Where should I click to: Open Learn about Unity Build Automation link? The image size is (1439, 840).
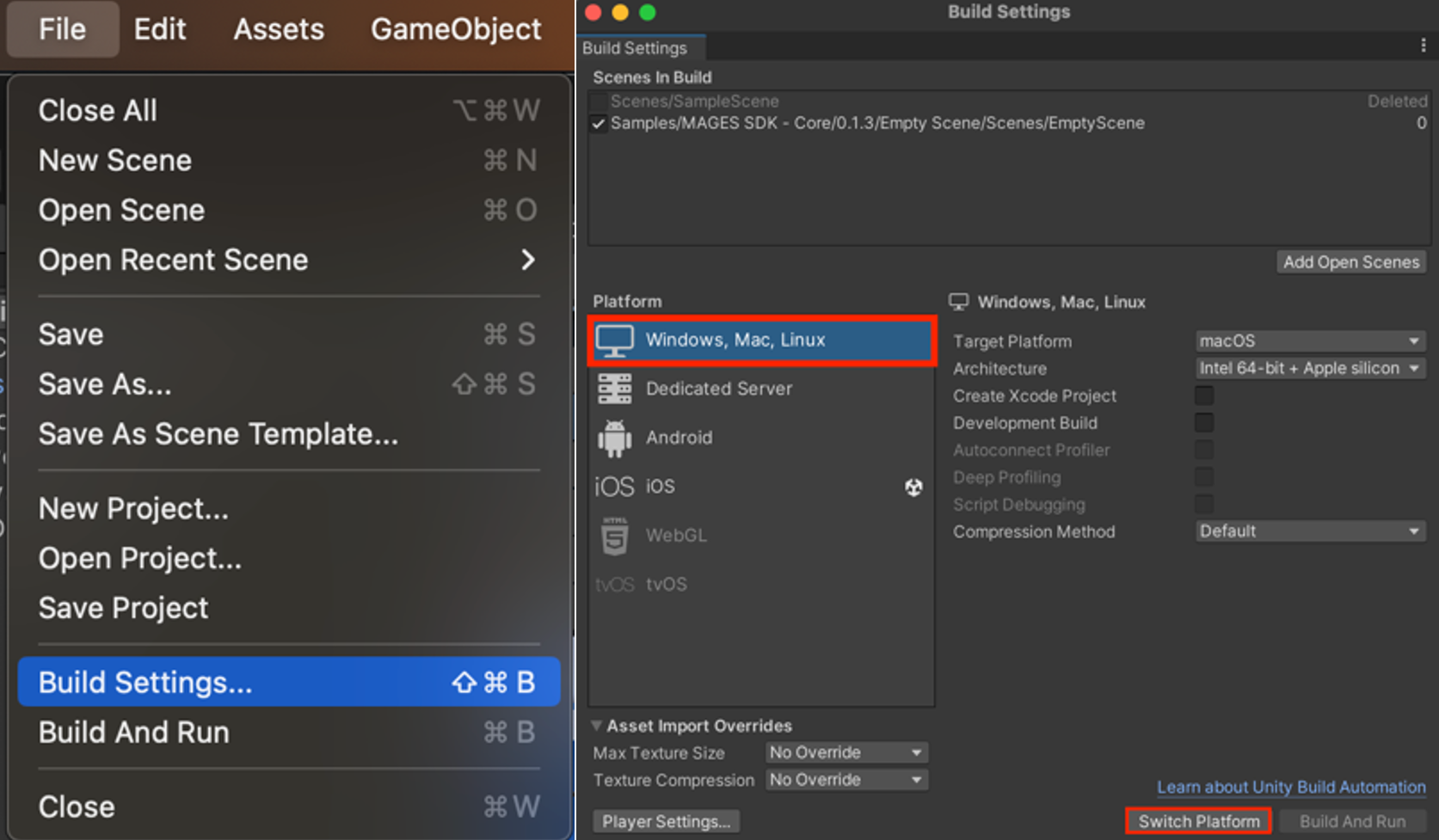[1290, 788]
